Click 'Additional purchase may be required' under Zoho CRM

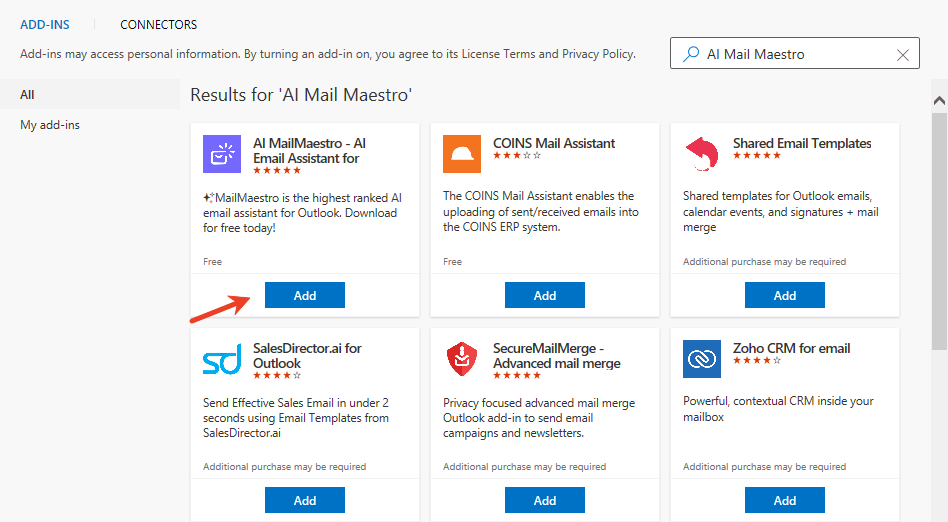pos(764,467)
